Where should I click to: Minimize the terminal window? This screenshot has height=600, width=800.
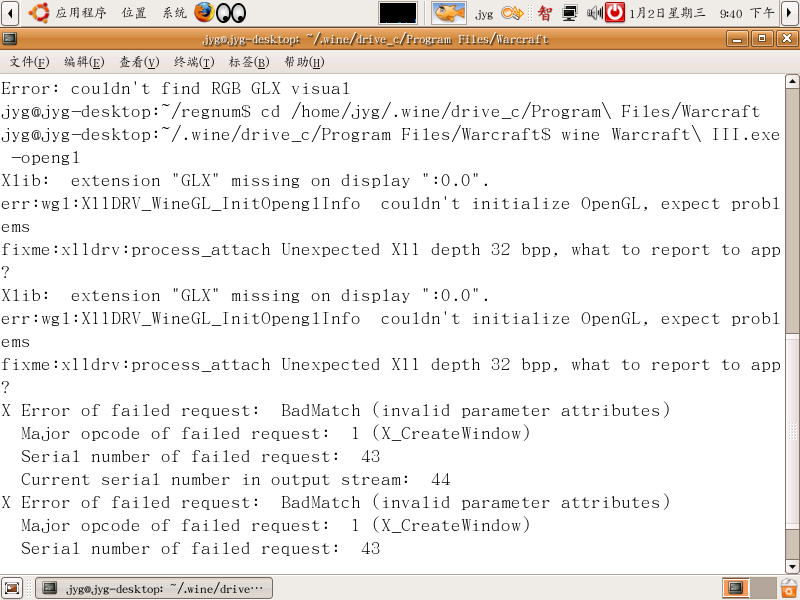(x=737, y=39)
